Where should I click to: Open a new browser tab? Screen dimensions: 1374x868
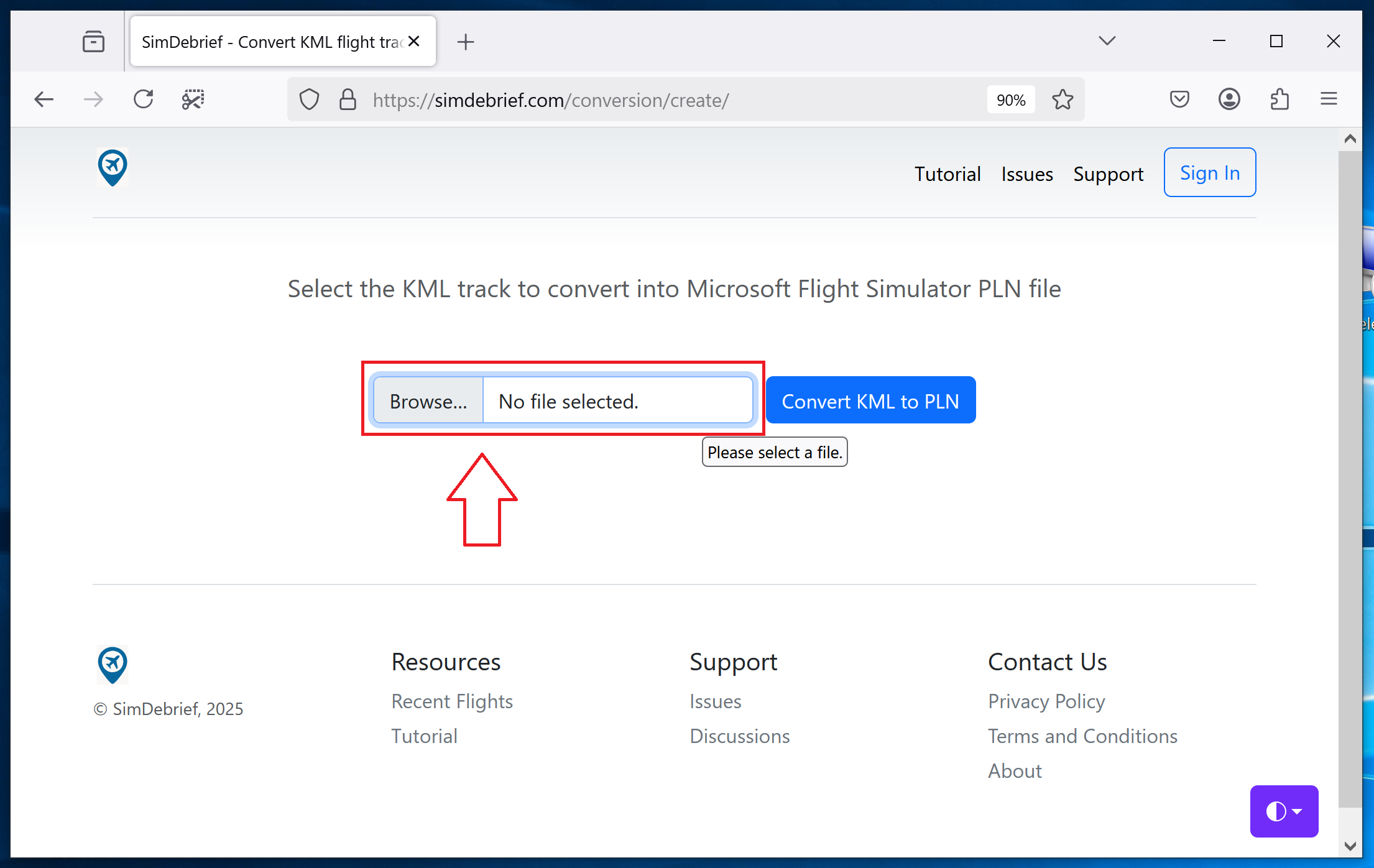466,42
